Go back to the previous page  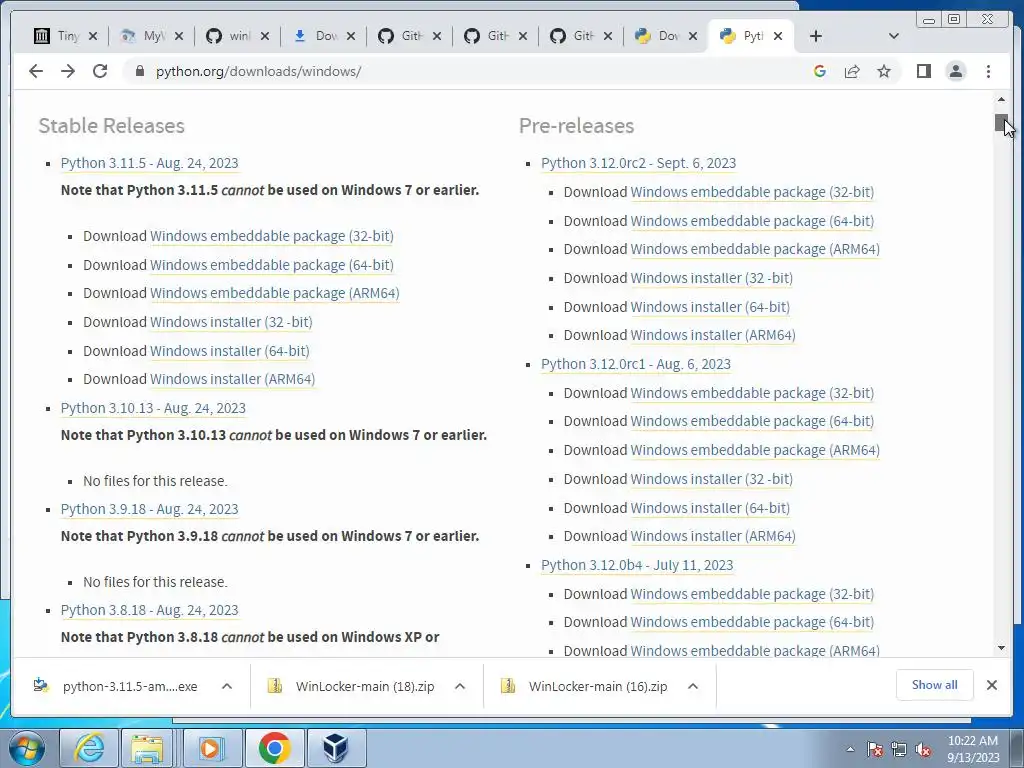[36, 71]
